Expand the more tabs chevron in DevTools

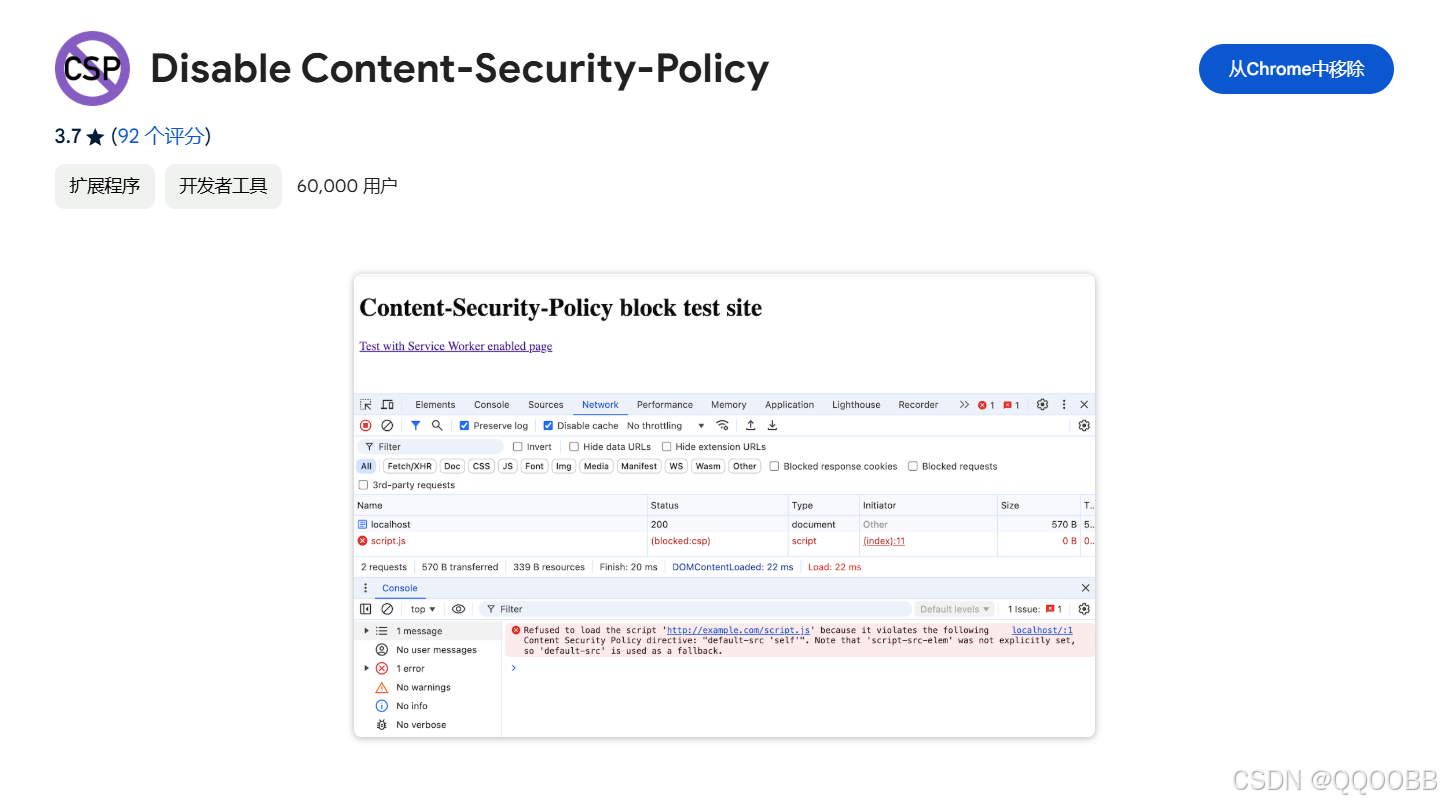tap(964, 405)
